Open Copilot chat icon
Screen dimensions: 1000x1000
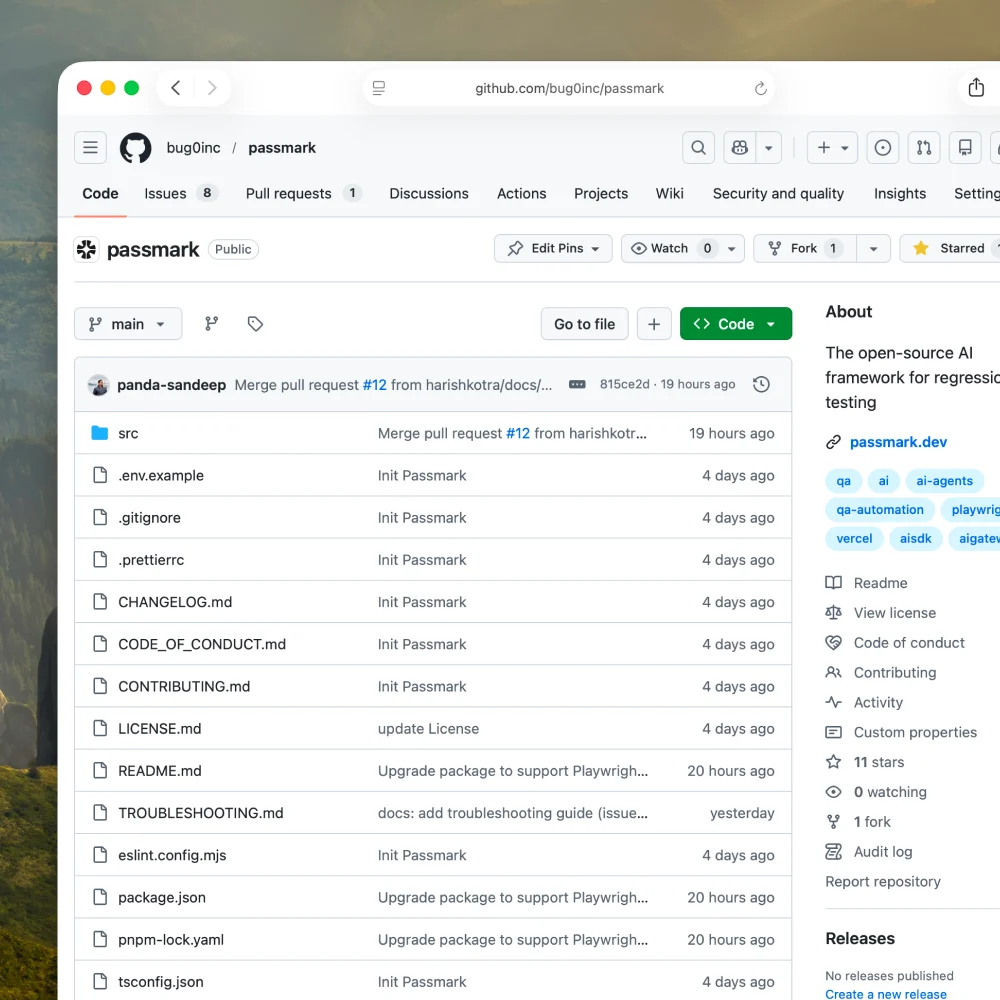[740, 147]
